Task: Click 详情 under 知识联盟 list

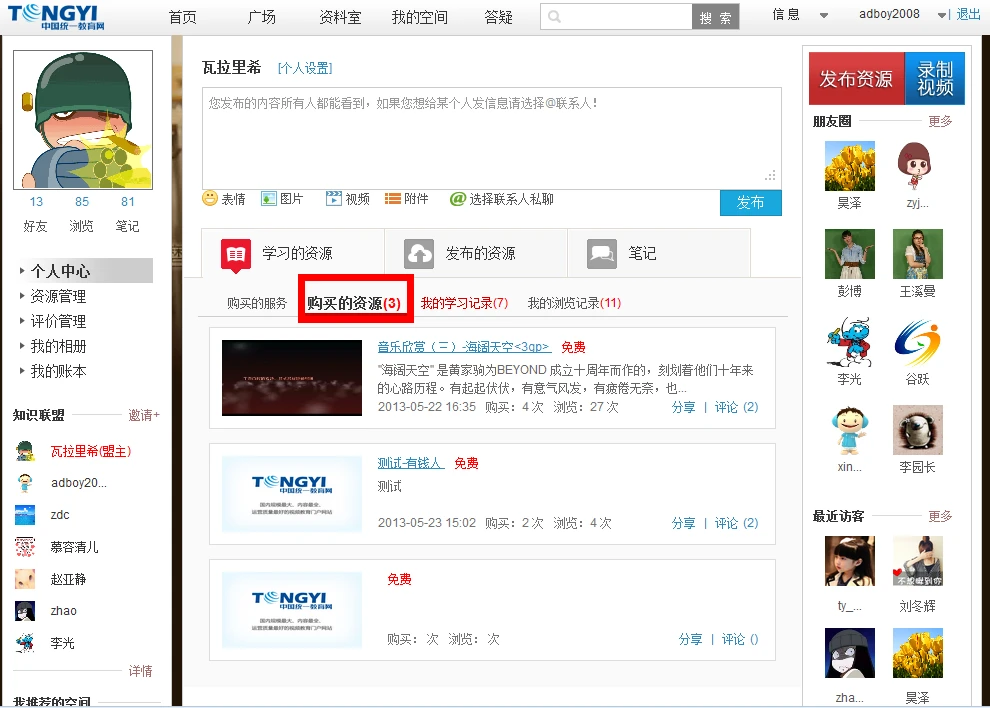Action: click(141, 671)
